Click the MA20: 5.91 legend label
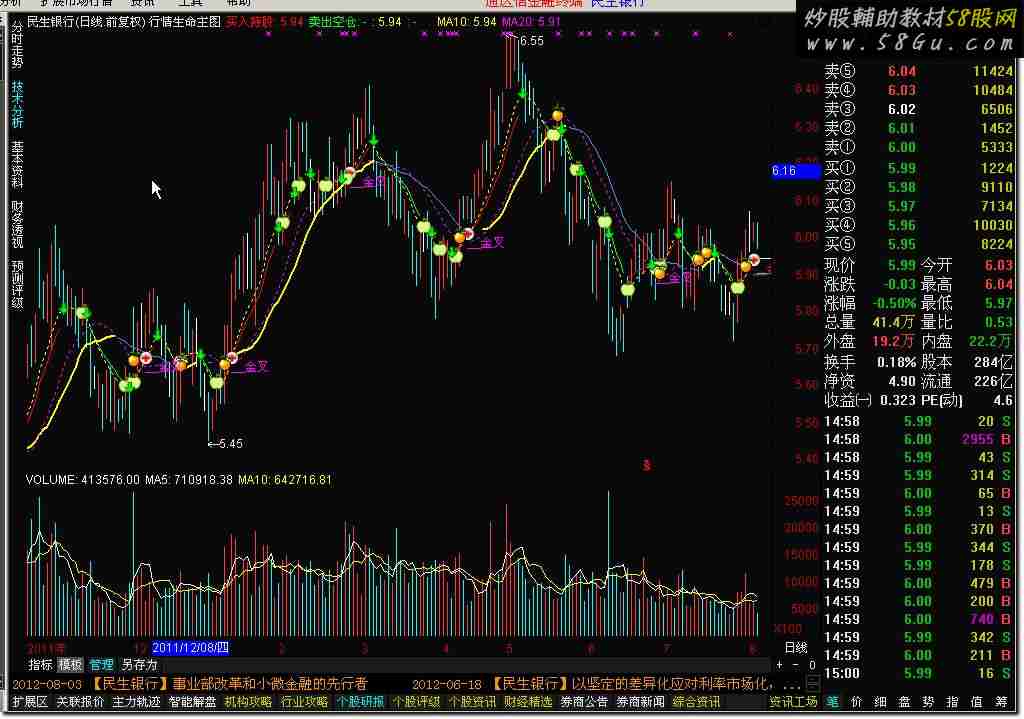Screen dimensions: 1024x719 point(531,22)
